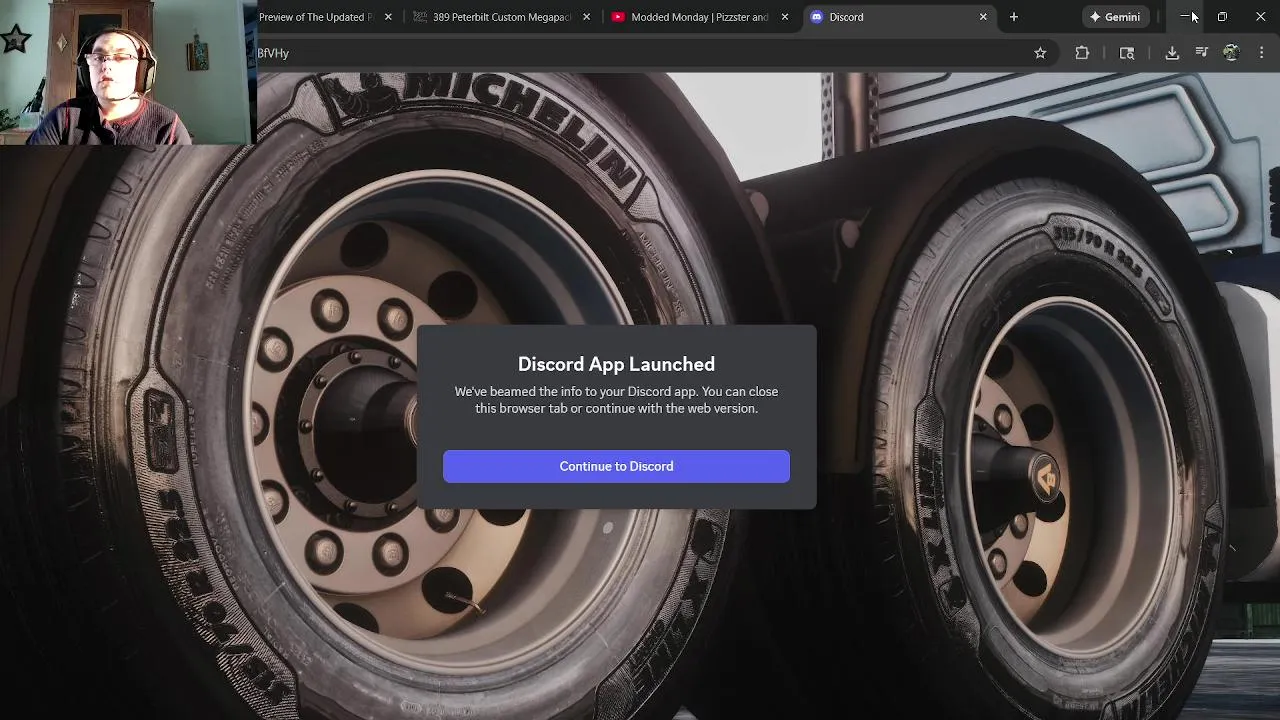
Task: Switch to the Preview of The Updated tab
Action: click(x=316, y=17)
